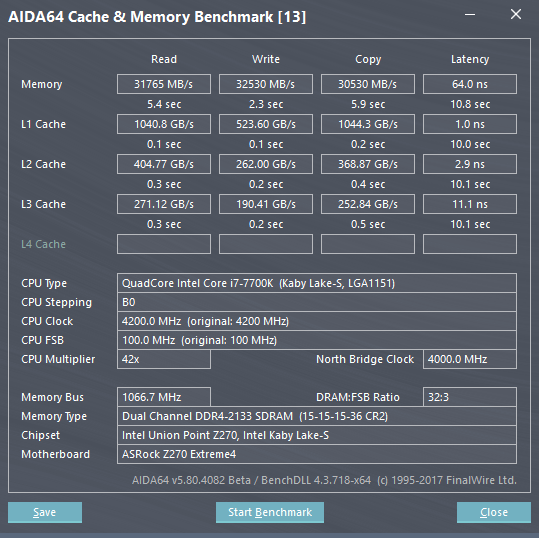Click DRAM:FSB Ratio value 32:3
The height and width of the screenshot is (538, 539).
point(470,397)
